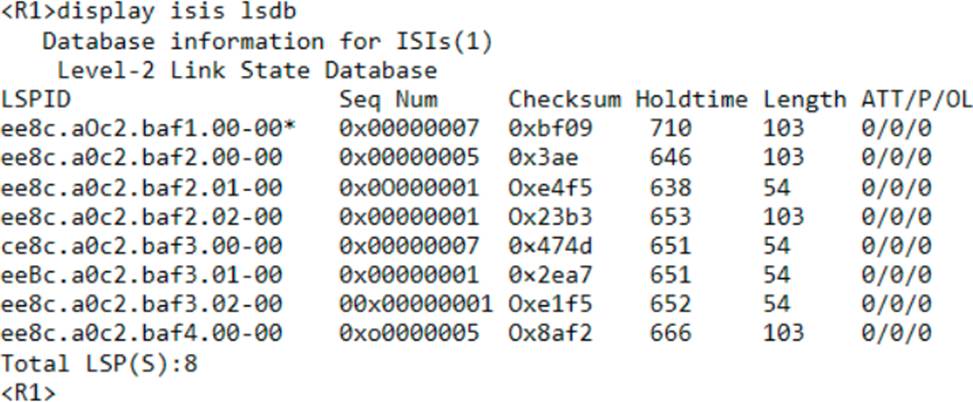Select checksum value 0x474d
Viewport: 973px width, 402px height.
point(550,246)
